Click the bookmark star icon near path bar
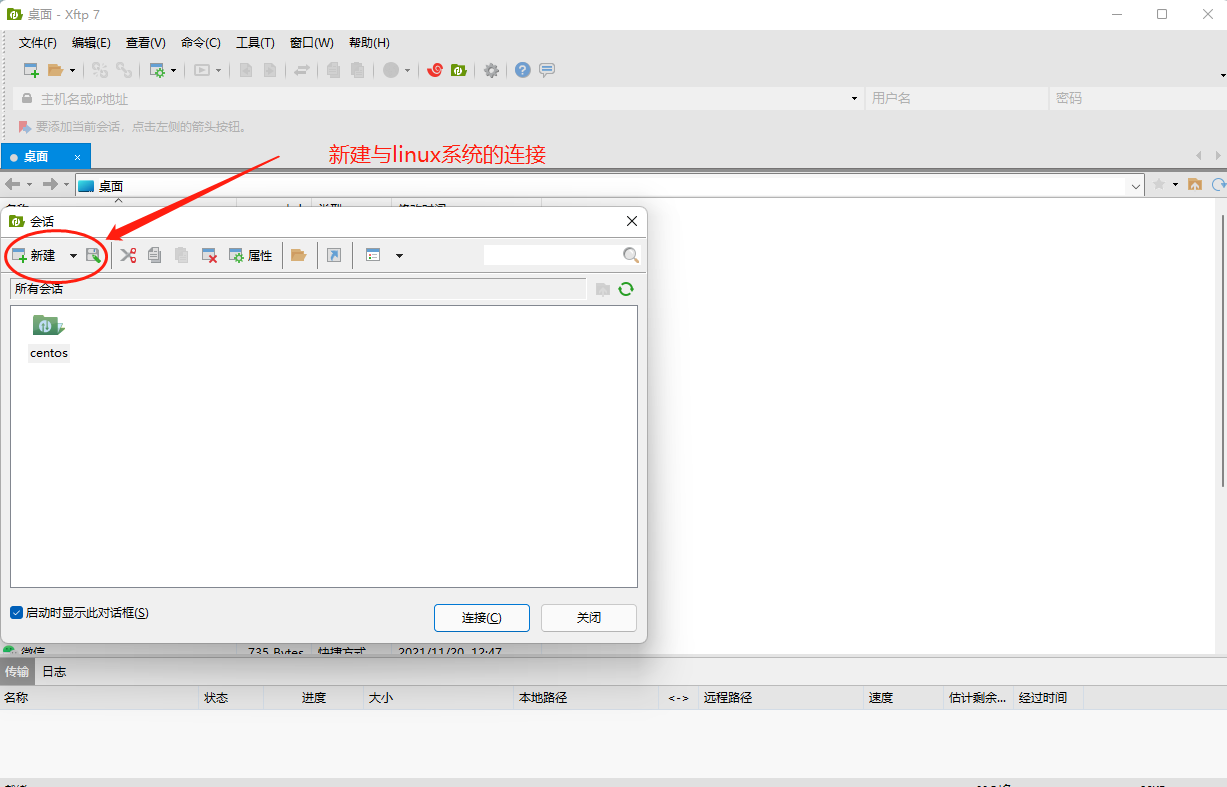1227x787 pixels. 1159,185
